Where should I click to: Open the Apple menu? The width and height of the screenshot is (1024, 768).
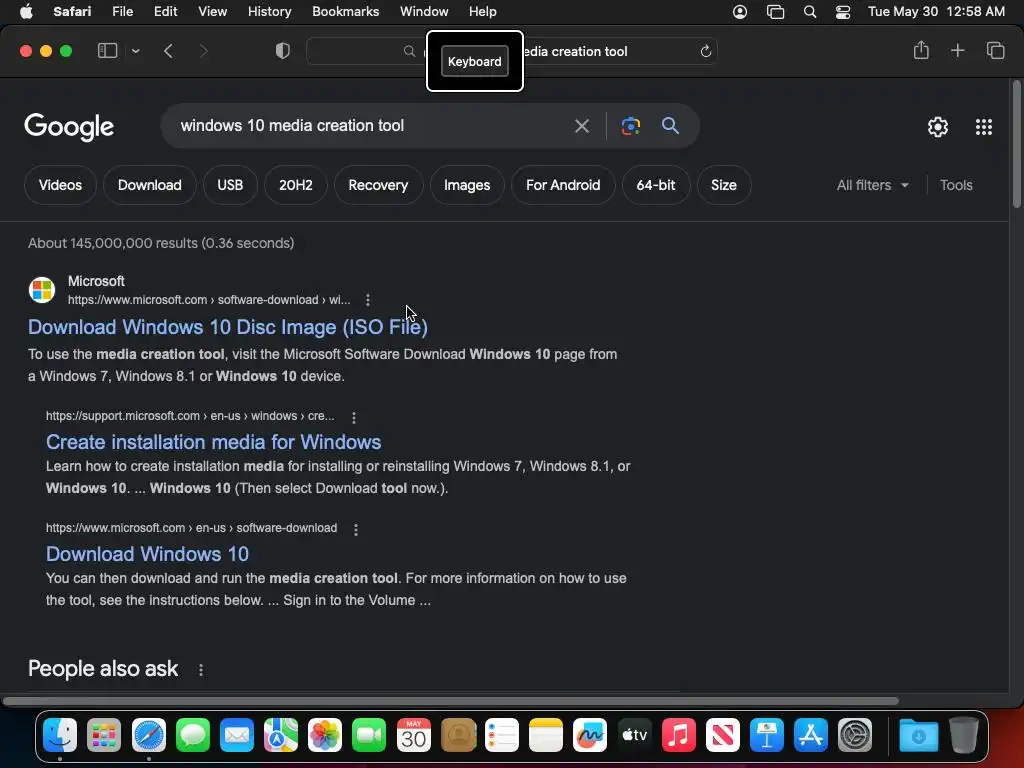pos(26,12)
